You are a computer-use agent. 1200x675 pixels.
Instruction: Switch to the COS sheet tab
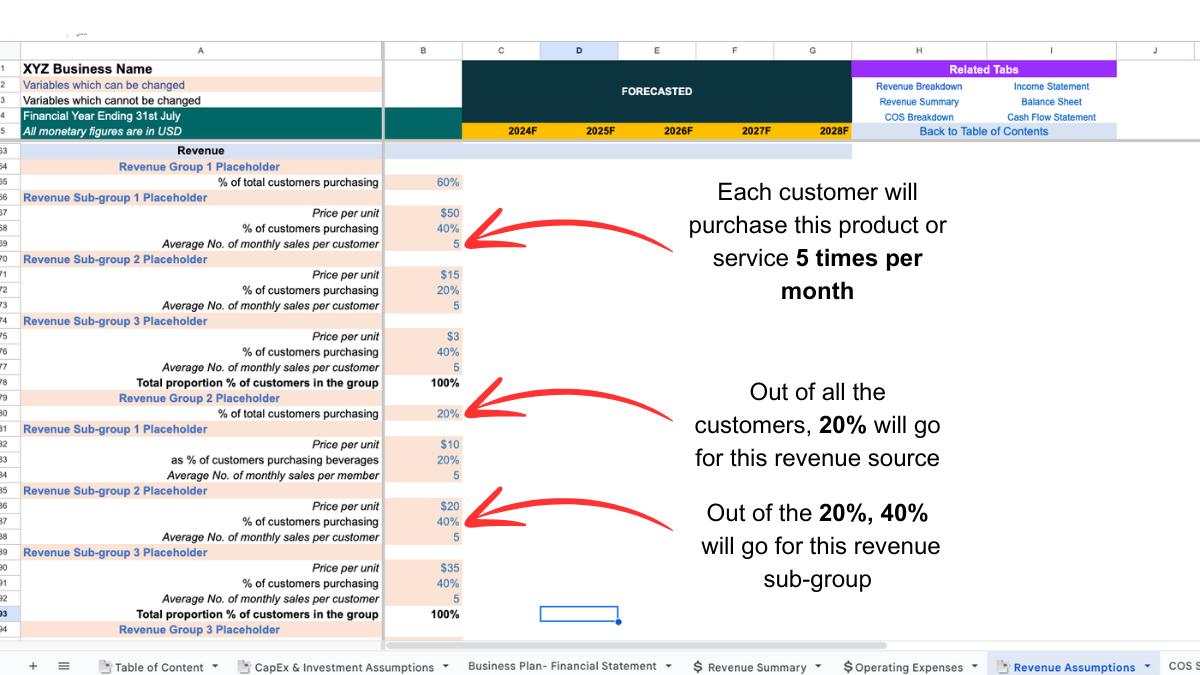[1182, 666]
